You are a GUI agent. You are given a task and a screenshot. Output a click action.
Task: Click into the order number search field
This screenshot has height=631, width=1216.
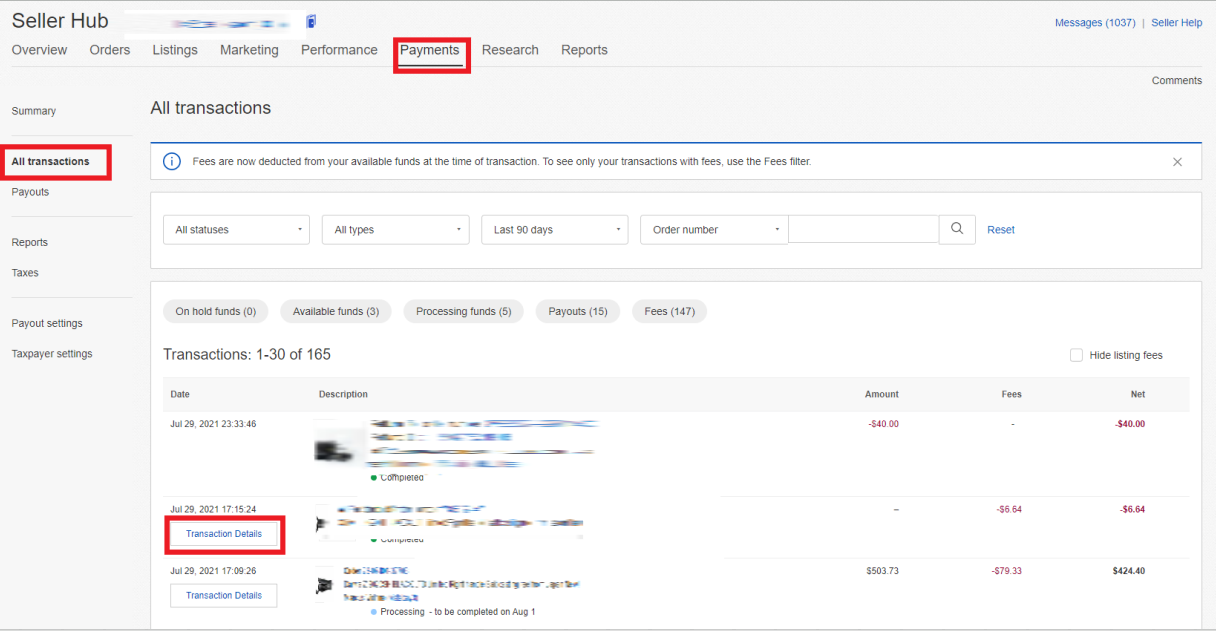[863, 229]
